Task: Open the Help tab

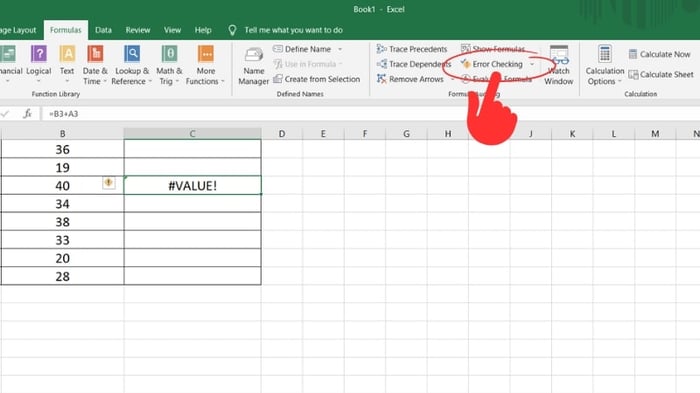Action: click(203, 30)
